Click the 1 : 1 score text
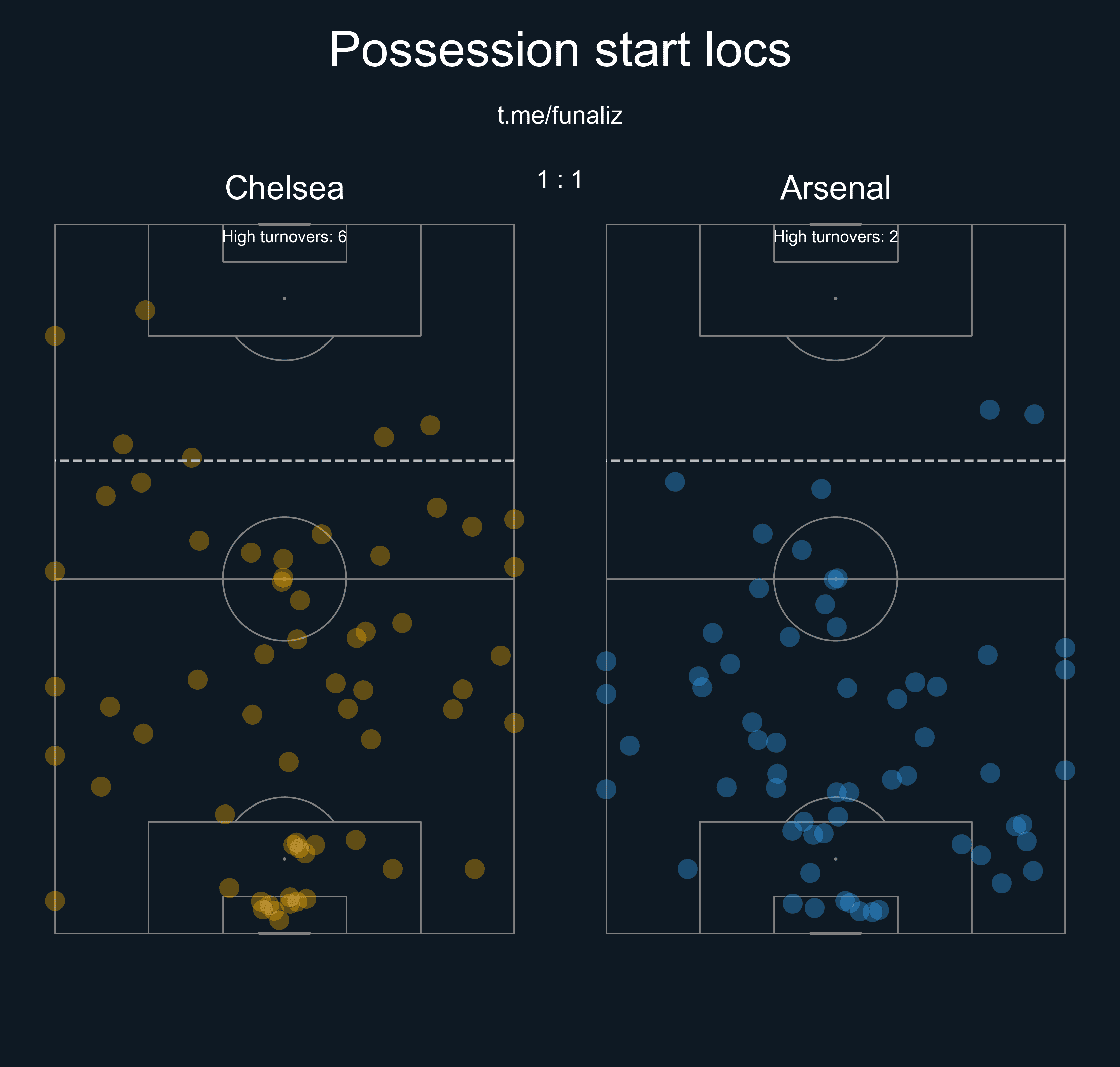The width and height of the screenshot is (1120, 1067). click(559, 180)
